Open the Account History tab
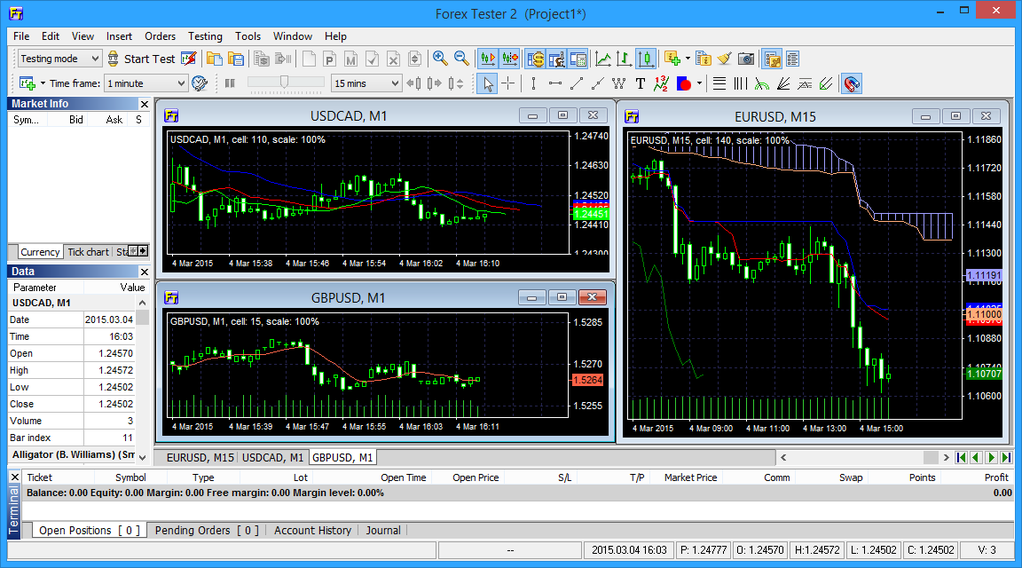Viewport: 1022px width, 568px height. pos(312,530)
